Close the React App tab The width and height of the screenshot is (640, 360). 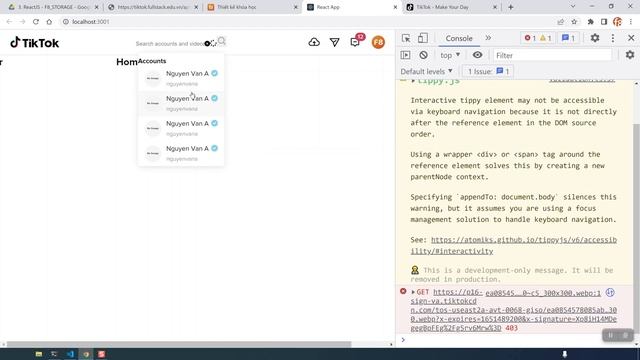click(x=395, y=7)
